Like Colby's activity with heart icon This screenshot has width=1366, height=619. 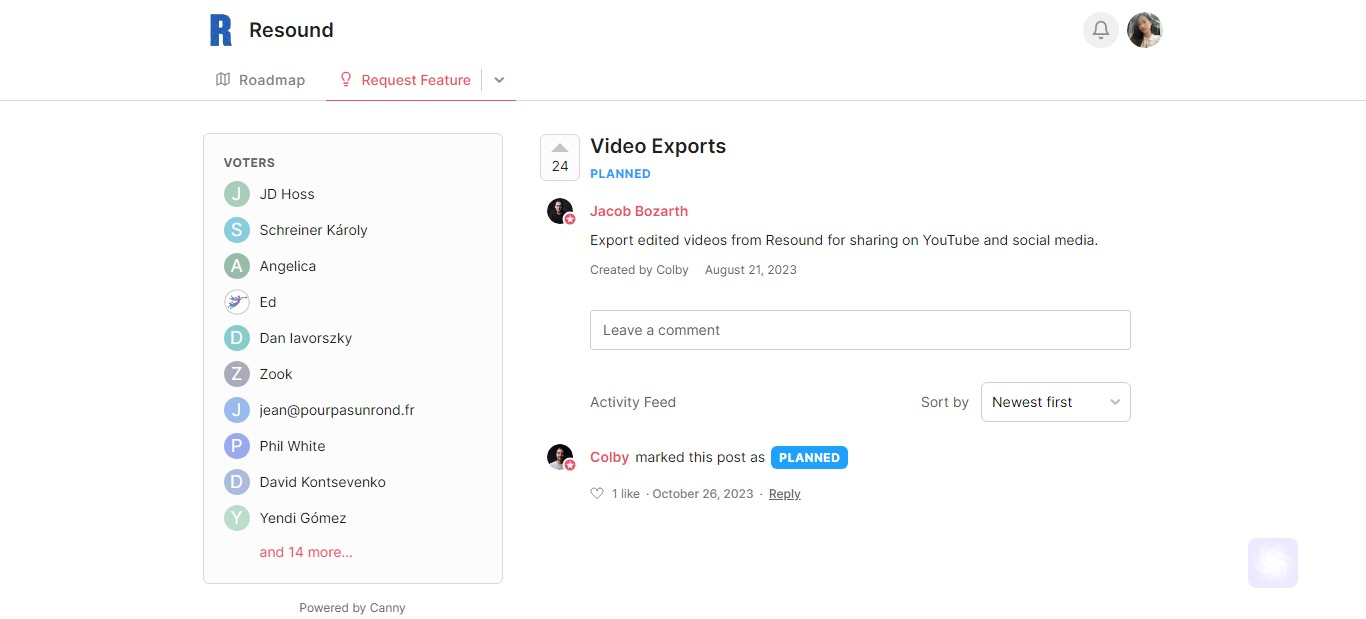tap(597, 493)
